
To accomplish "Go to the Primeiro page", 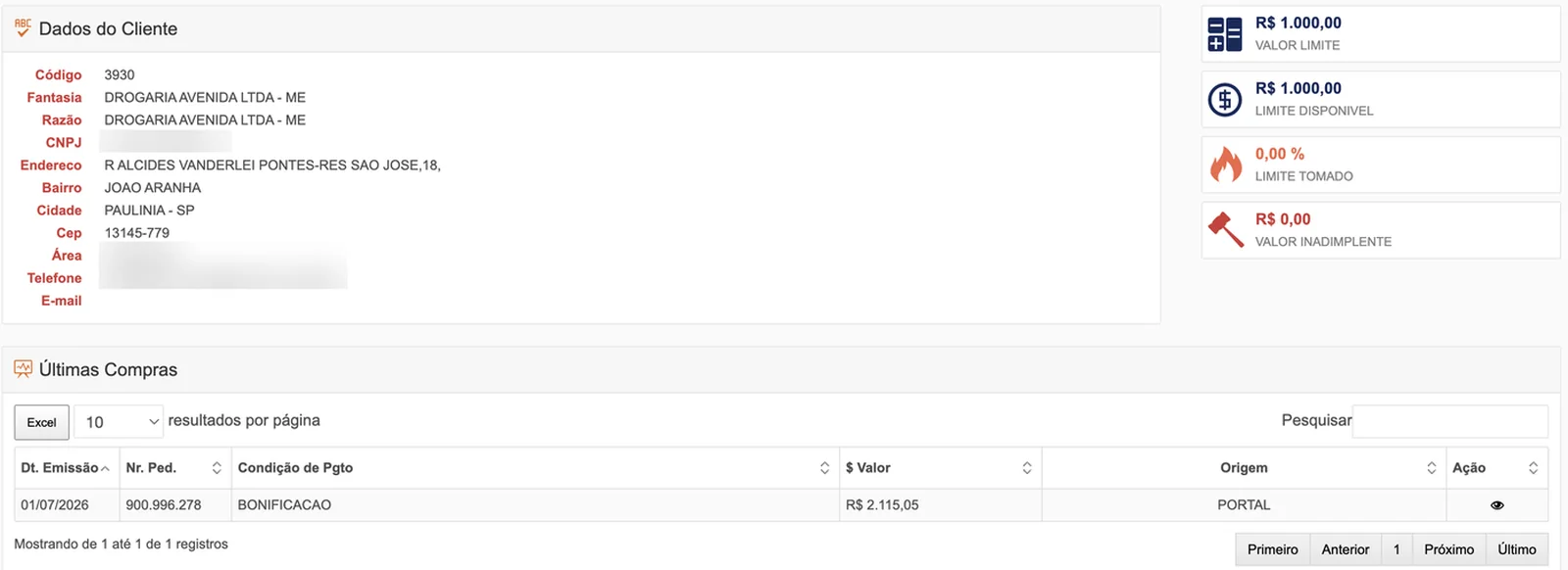I will point(1272,549).
